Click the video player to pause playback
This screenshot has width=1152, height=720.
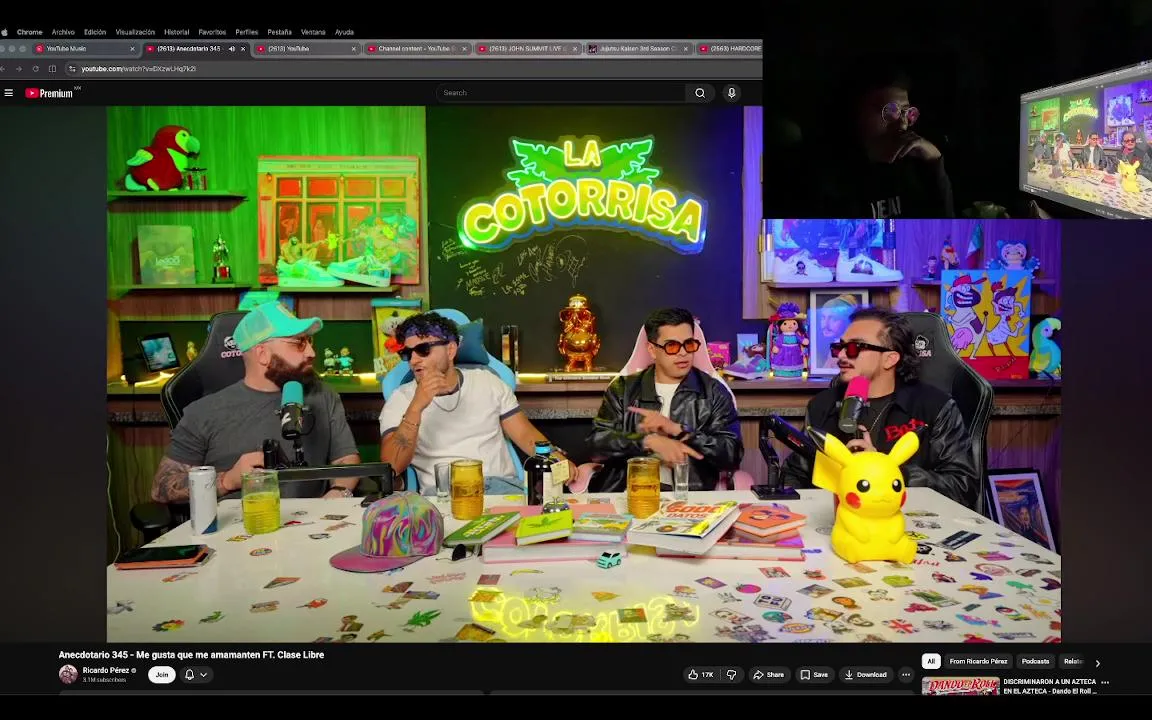pos(583,374)
